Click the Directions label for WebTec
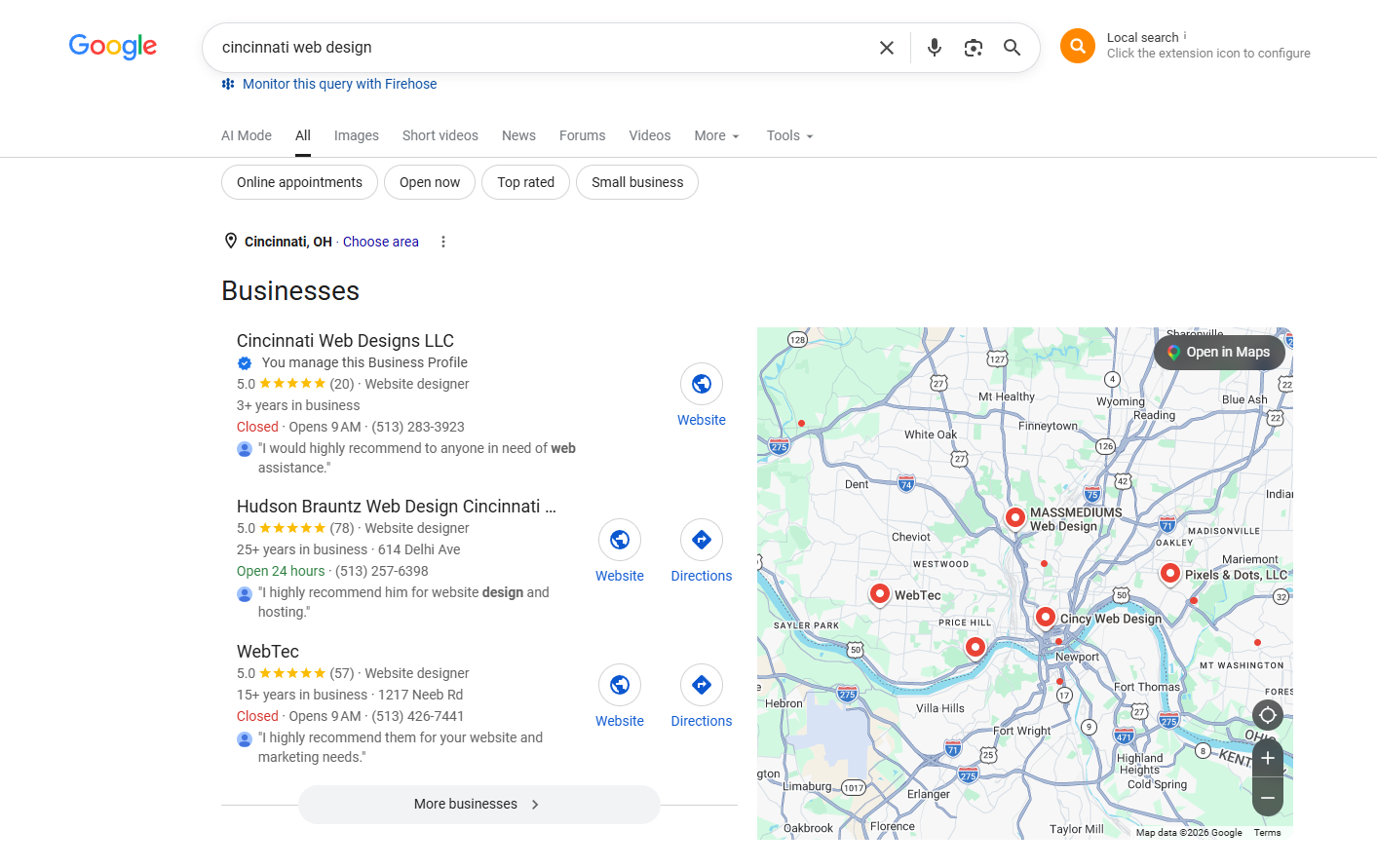Image resolution: width=1377 pixels, height=868 pixels. click(702, 721)
